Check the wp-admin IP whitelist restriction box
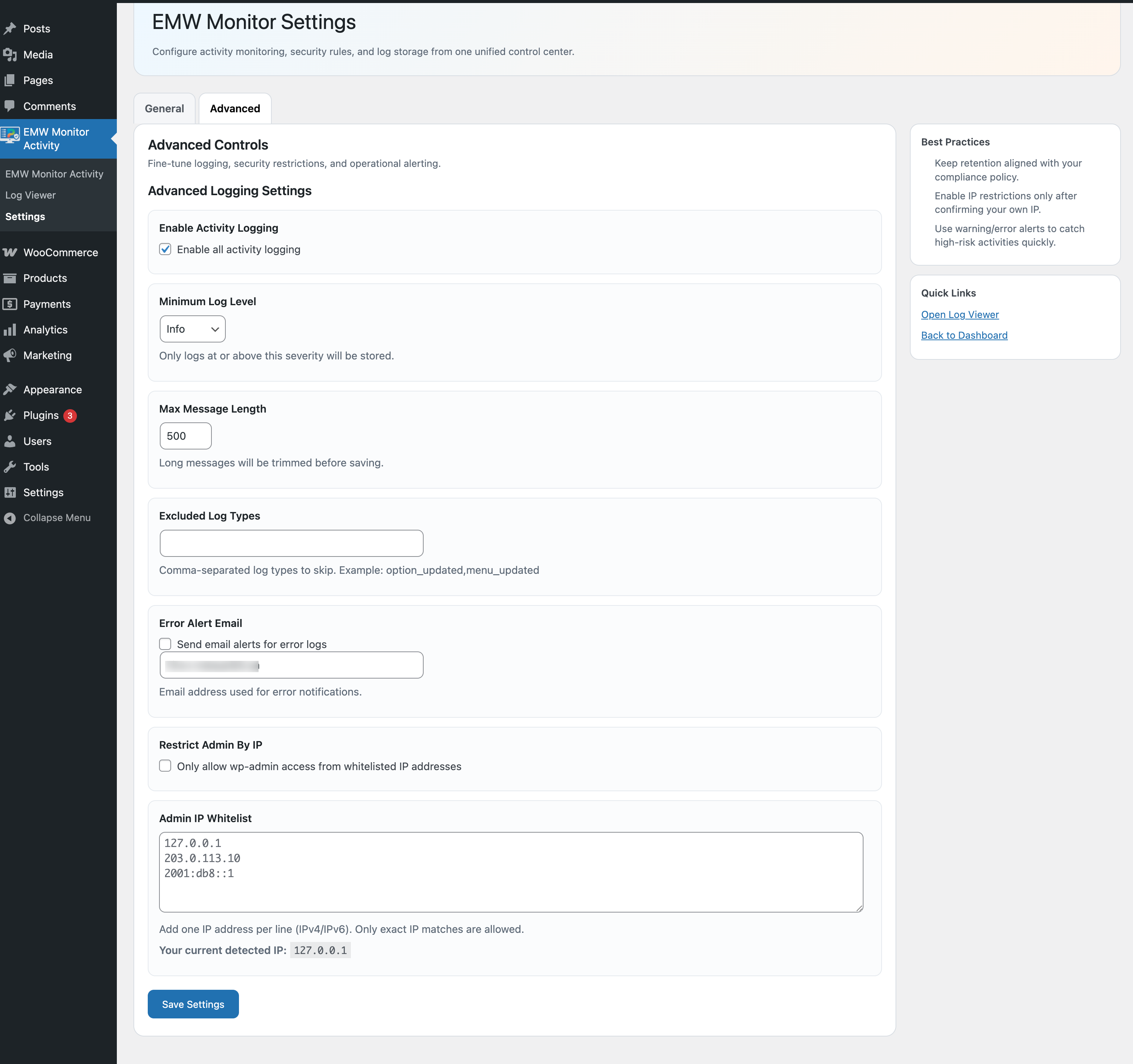 point(165,766)
